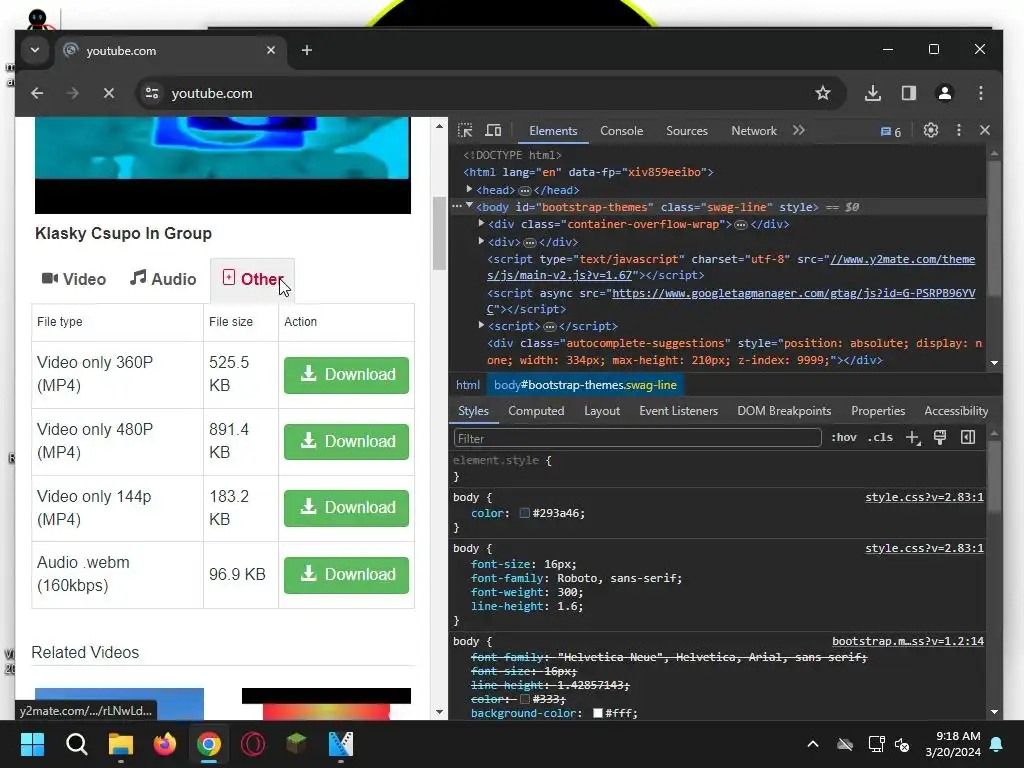Open the tab search dropdown
Viewport: 1024px width, 768px height.
pos(35,50)
